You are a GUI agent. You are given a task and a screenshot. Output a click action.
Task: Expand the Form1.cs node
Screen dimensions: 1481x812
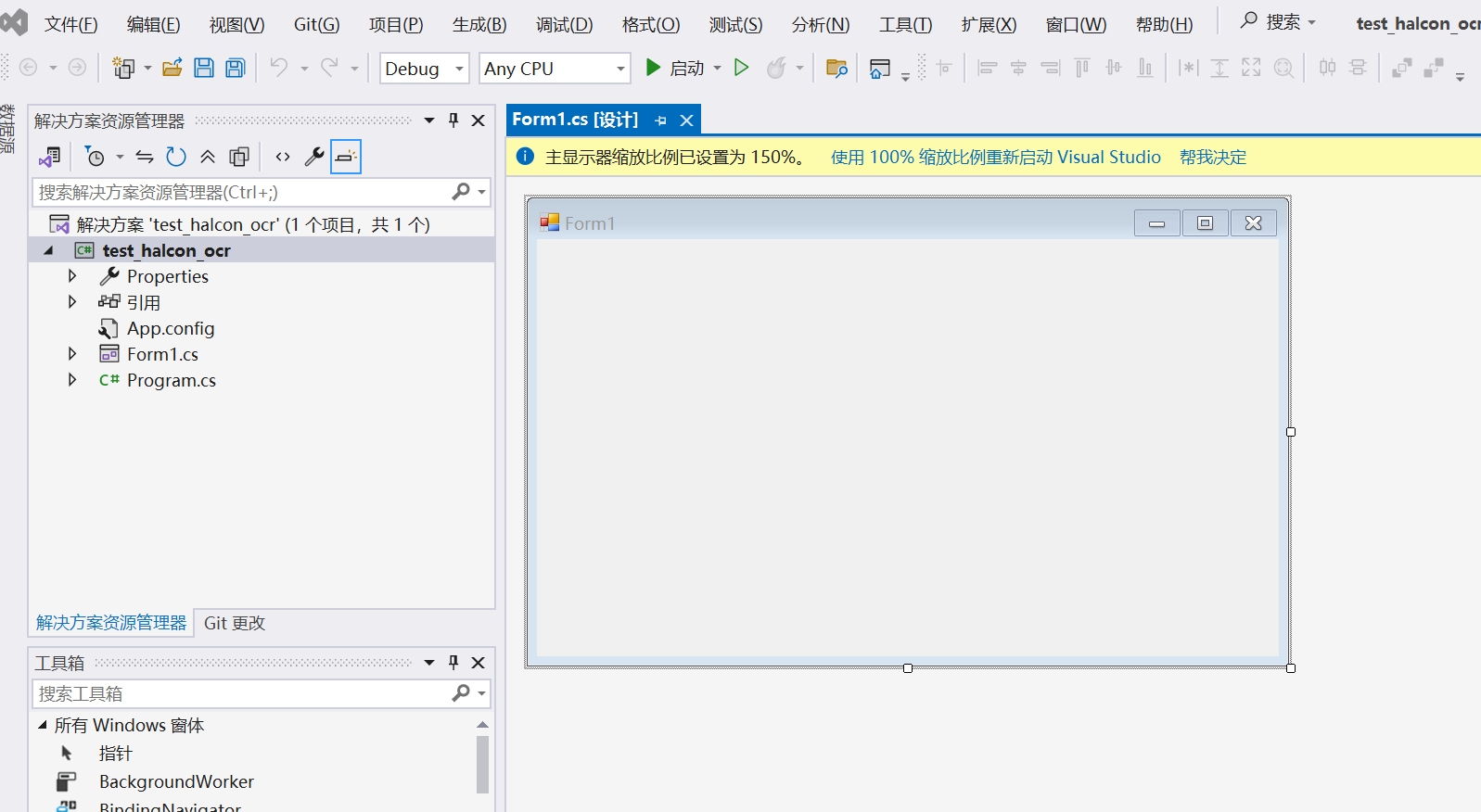point(72,354)
